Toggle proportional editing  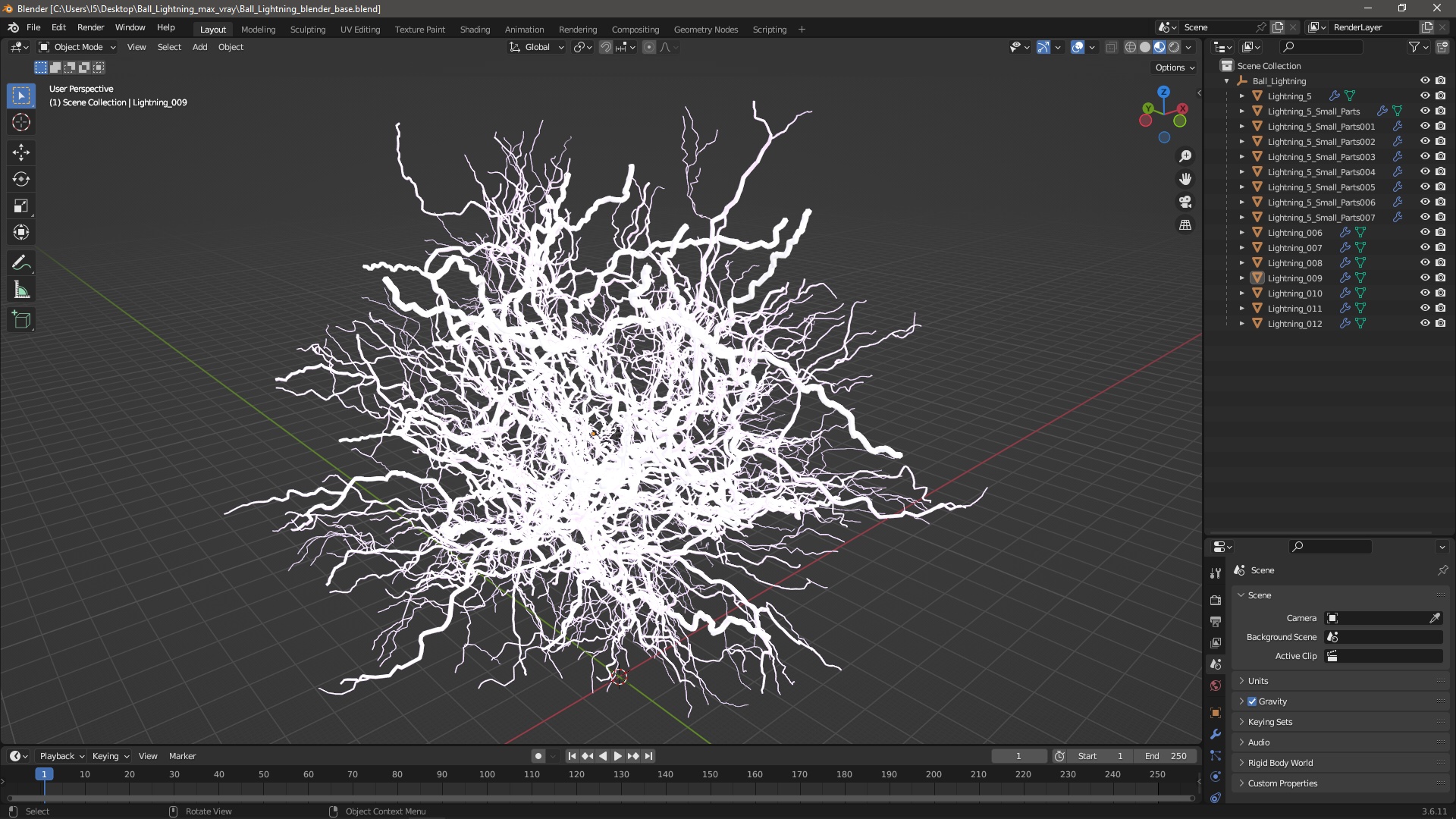pos(649,47)
